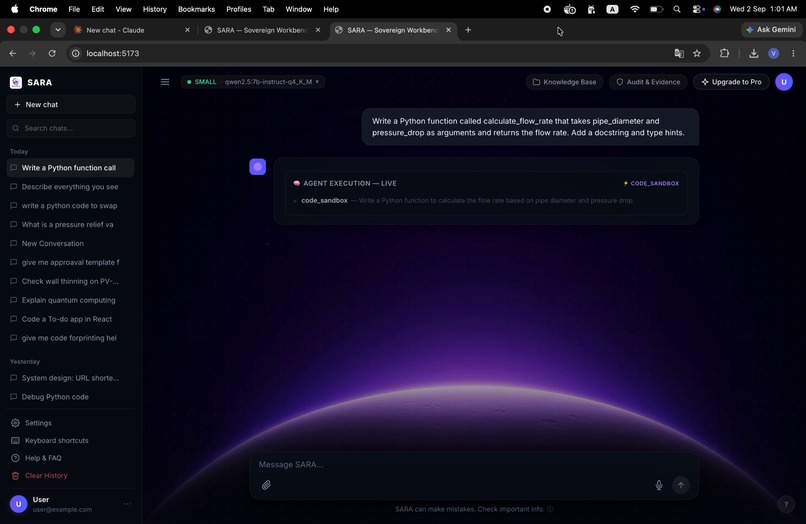This screenshot has width=806, height=524.
Task: Open the Bookmarks menu
Action: (x=196, y=9)
